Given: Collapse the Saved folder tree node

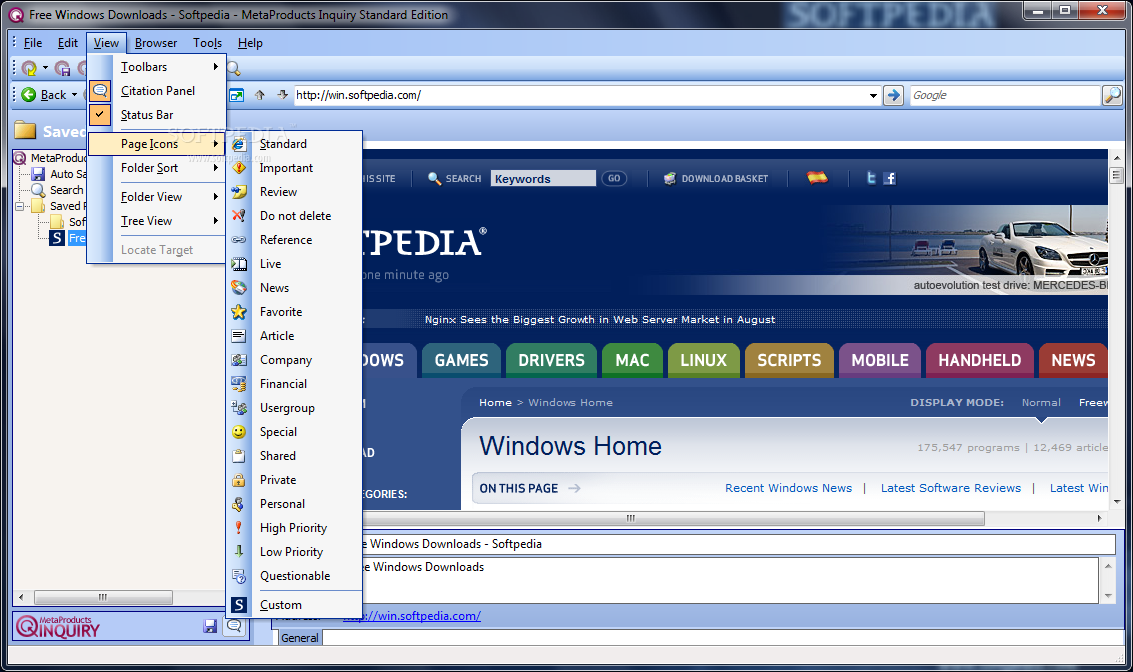Looking at the screenshot, I should point(20,207).
